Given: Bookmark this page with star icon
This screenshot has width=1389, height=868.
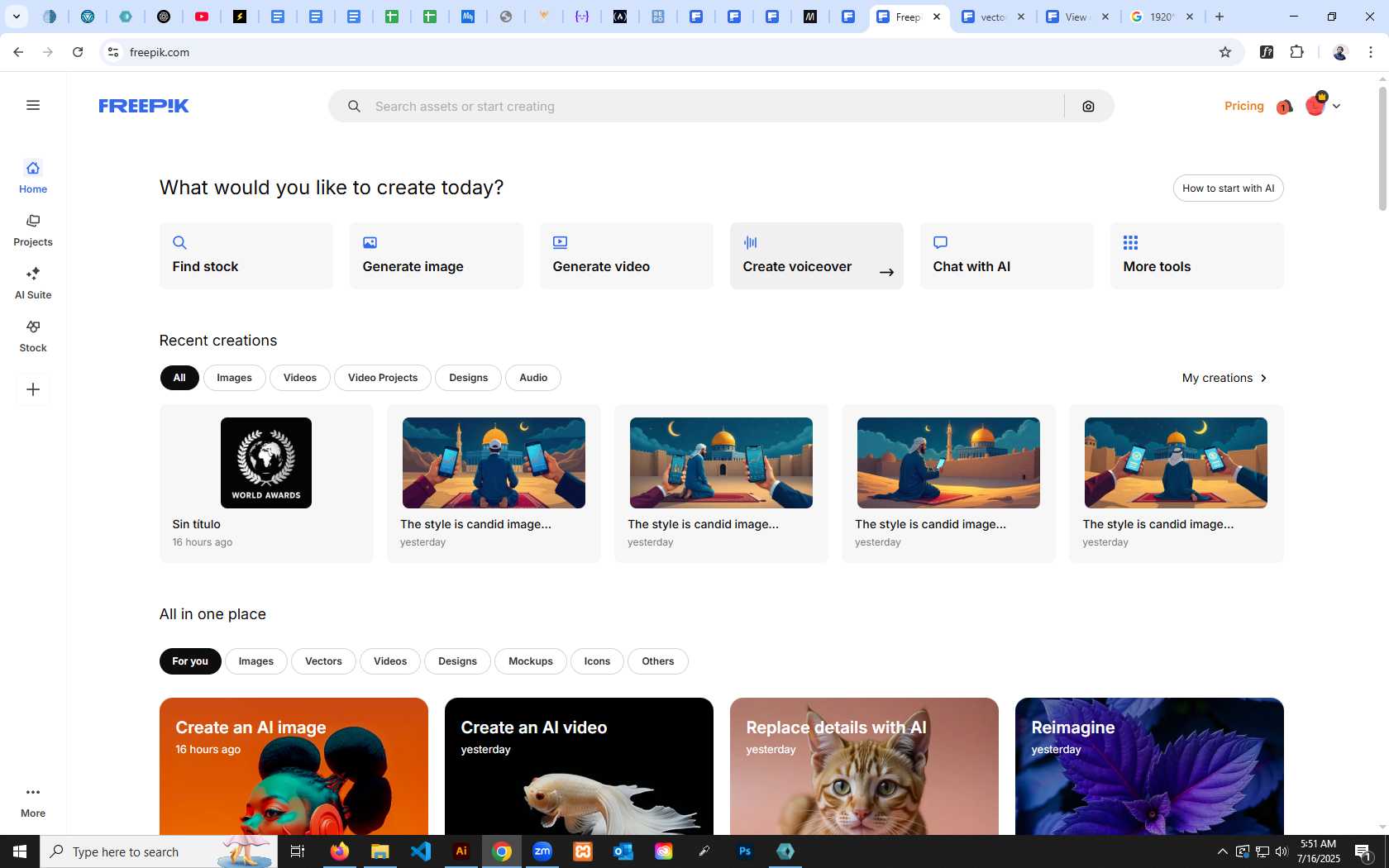Looking at the screenshot, I should click(x=1225, y=52).
